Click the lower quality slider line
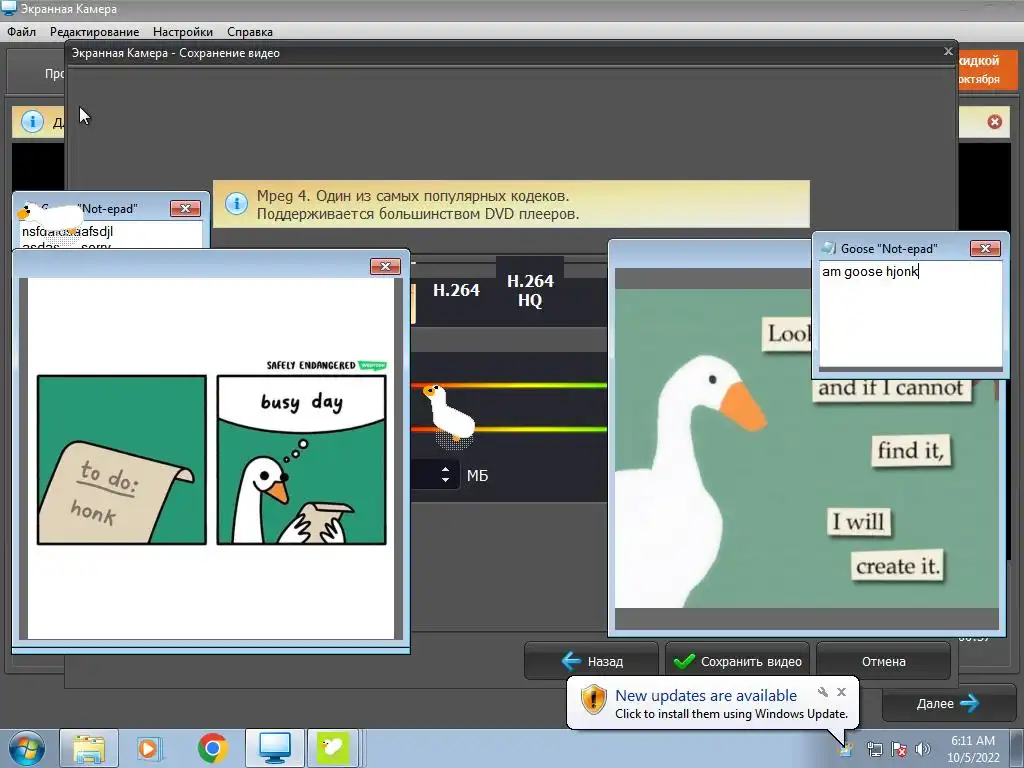Screen dimensions: 1024x768 click(x=509, y=429)
